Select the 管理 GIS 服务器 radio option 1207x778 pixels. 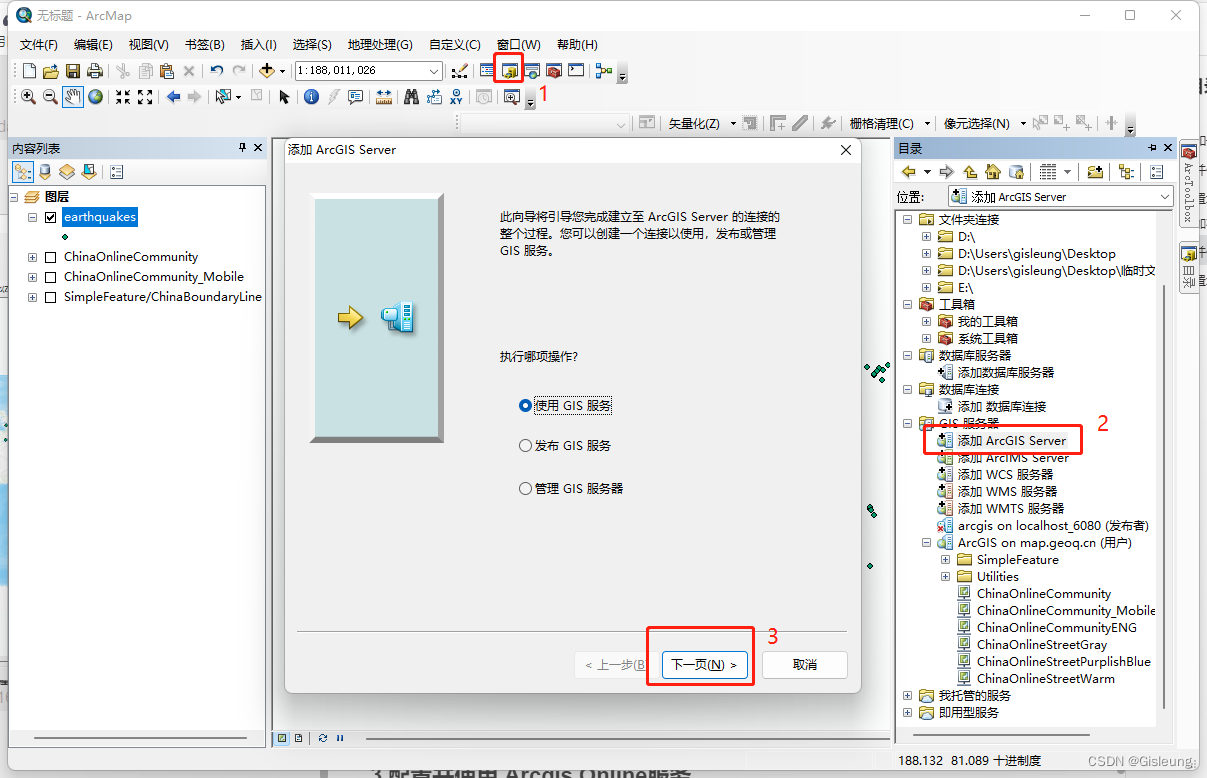(525, 489)
